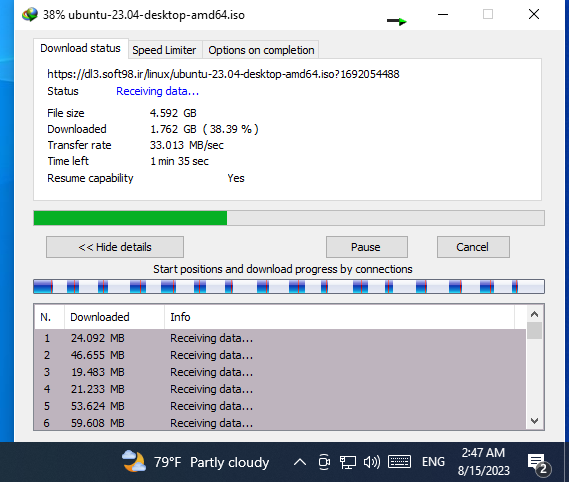This screenshot has width=569, height=482.
Task: Click the N. column header
Action: click(x=50, y=317)
